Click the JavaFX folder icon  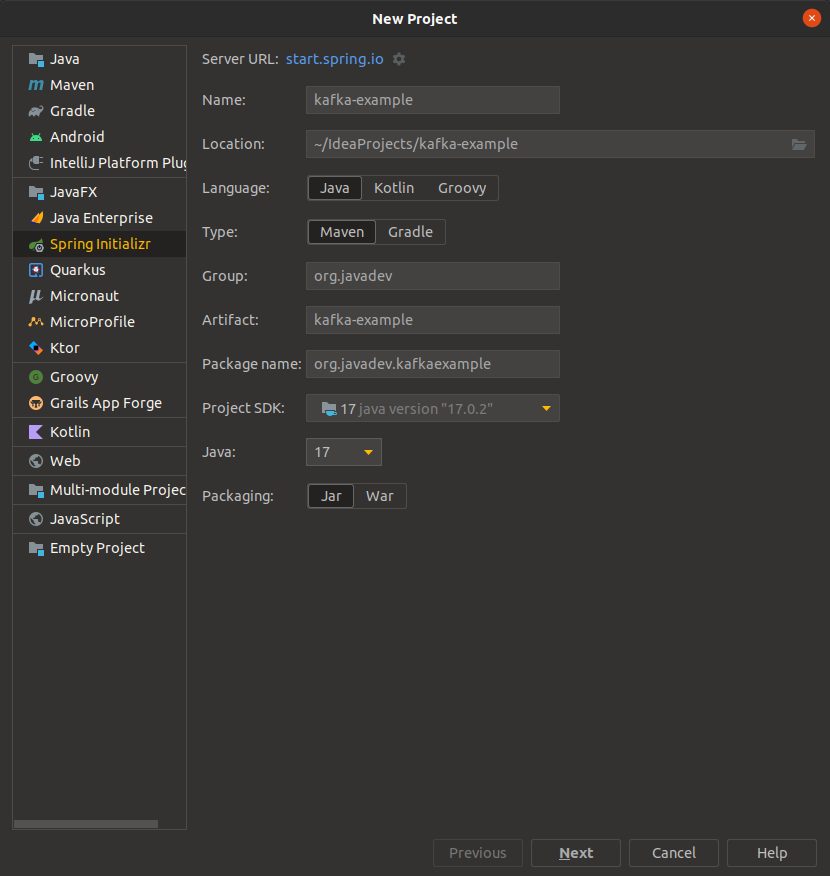tap(36, 192)
